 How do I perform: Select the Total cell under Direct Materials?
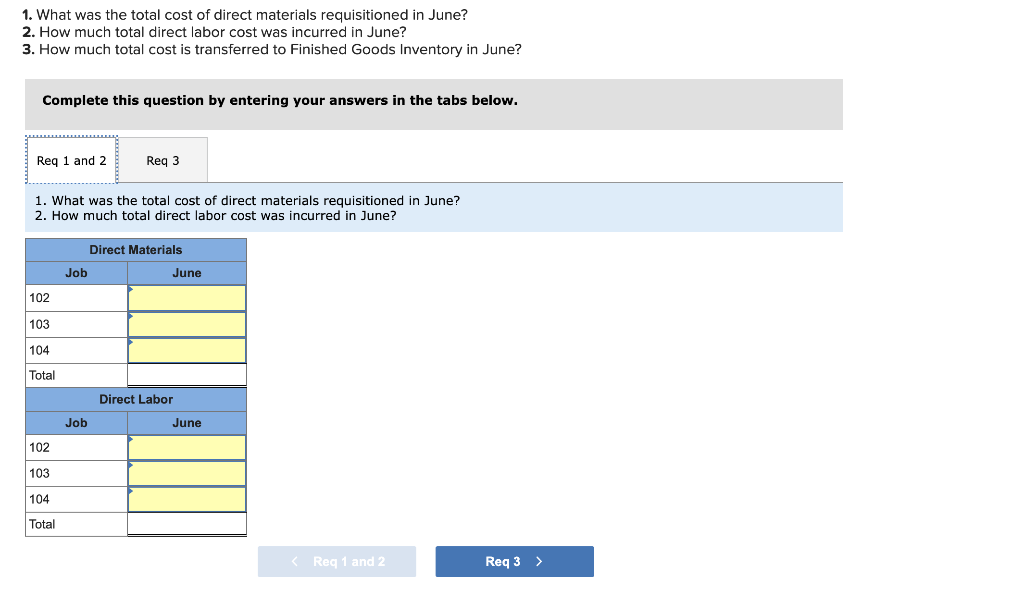pos(186,374)
